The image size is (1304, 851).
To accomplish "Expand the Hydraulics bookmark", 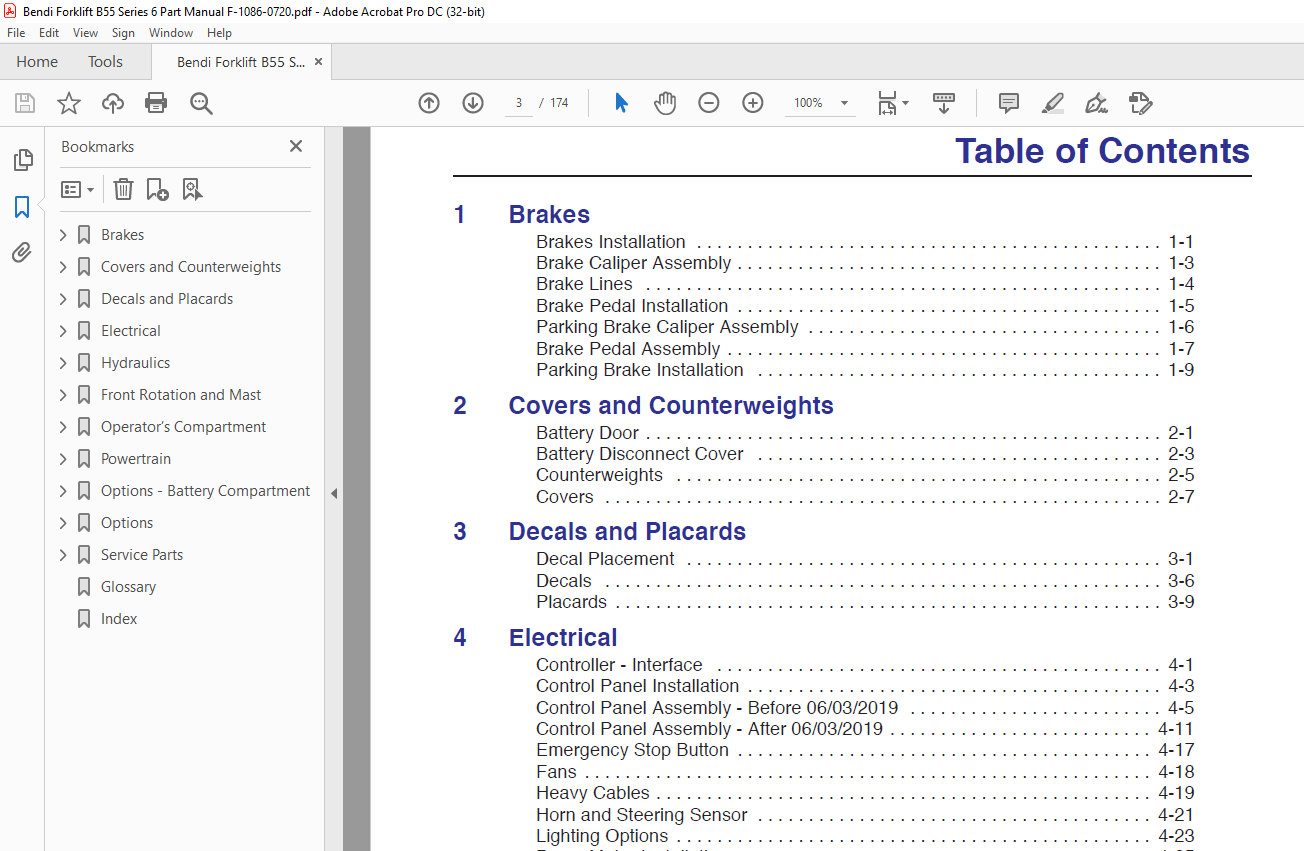I will point(63,363).
